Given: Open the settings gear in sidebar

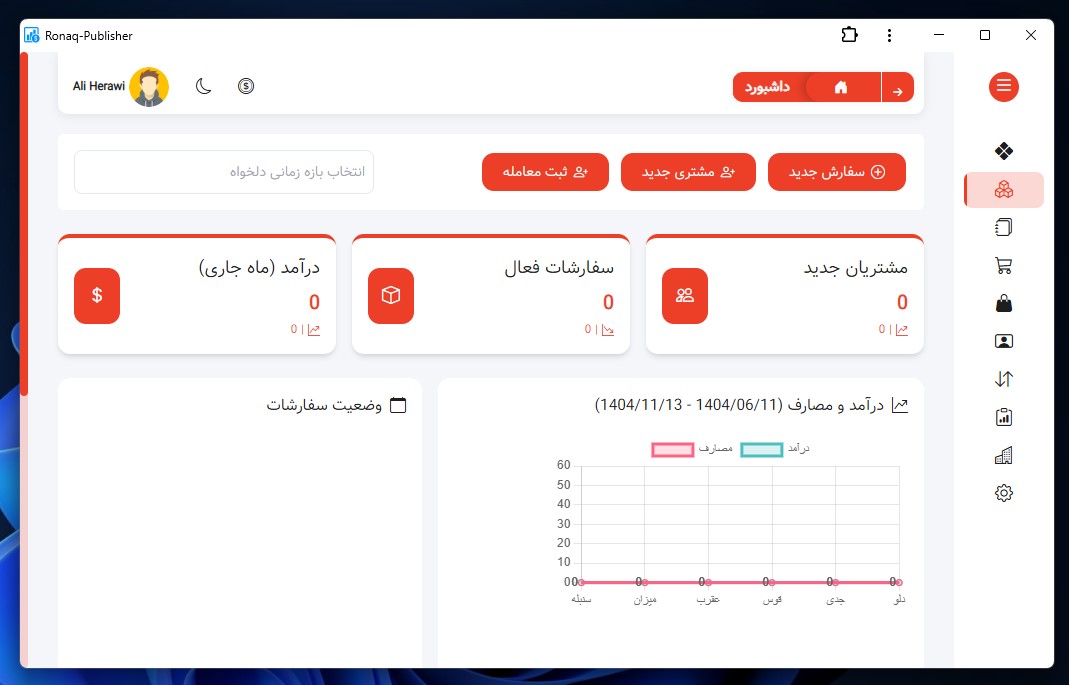Looking at the screenshot, I should coord(1004,493).
